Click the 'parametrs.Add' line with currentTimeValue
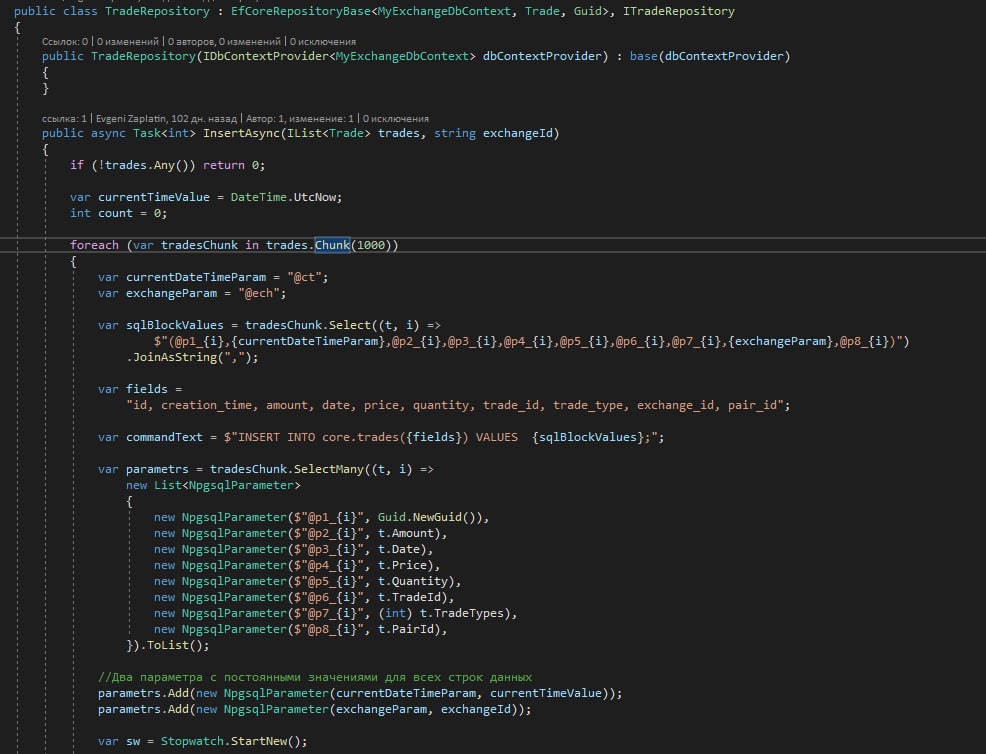Screen dimensions: 986x754 click(360, 694)
